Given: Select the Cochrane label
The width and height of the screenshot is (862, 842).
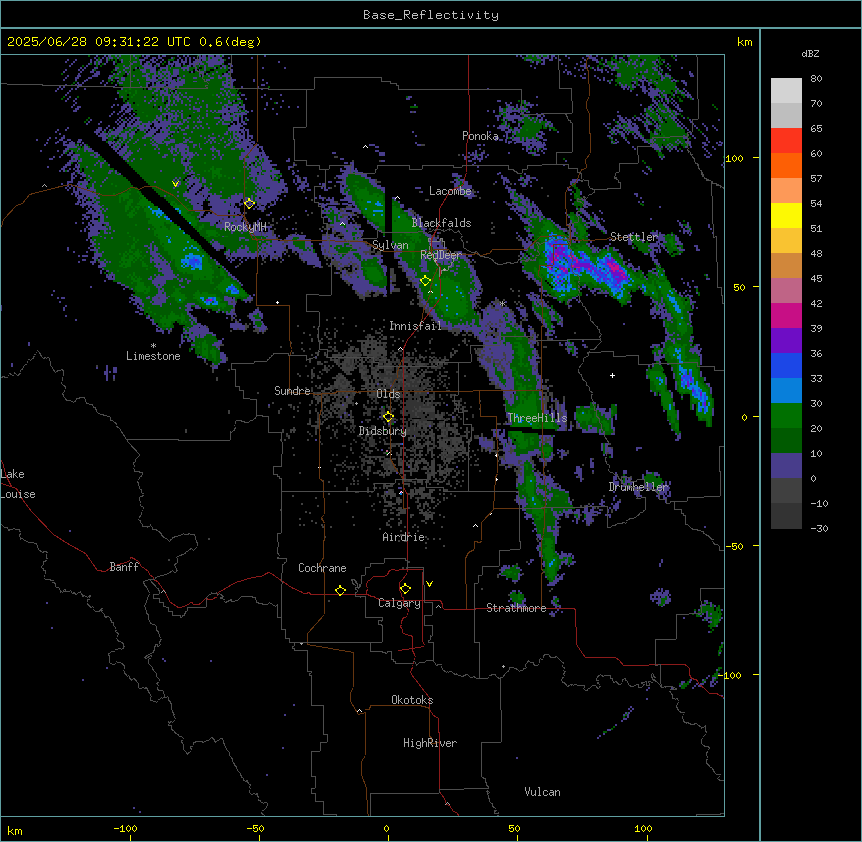Looking at the screenshot, I should [x=322, y=568].
